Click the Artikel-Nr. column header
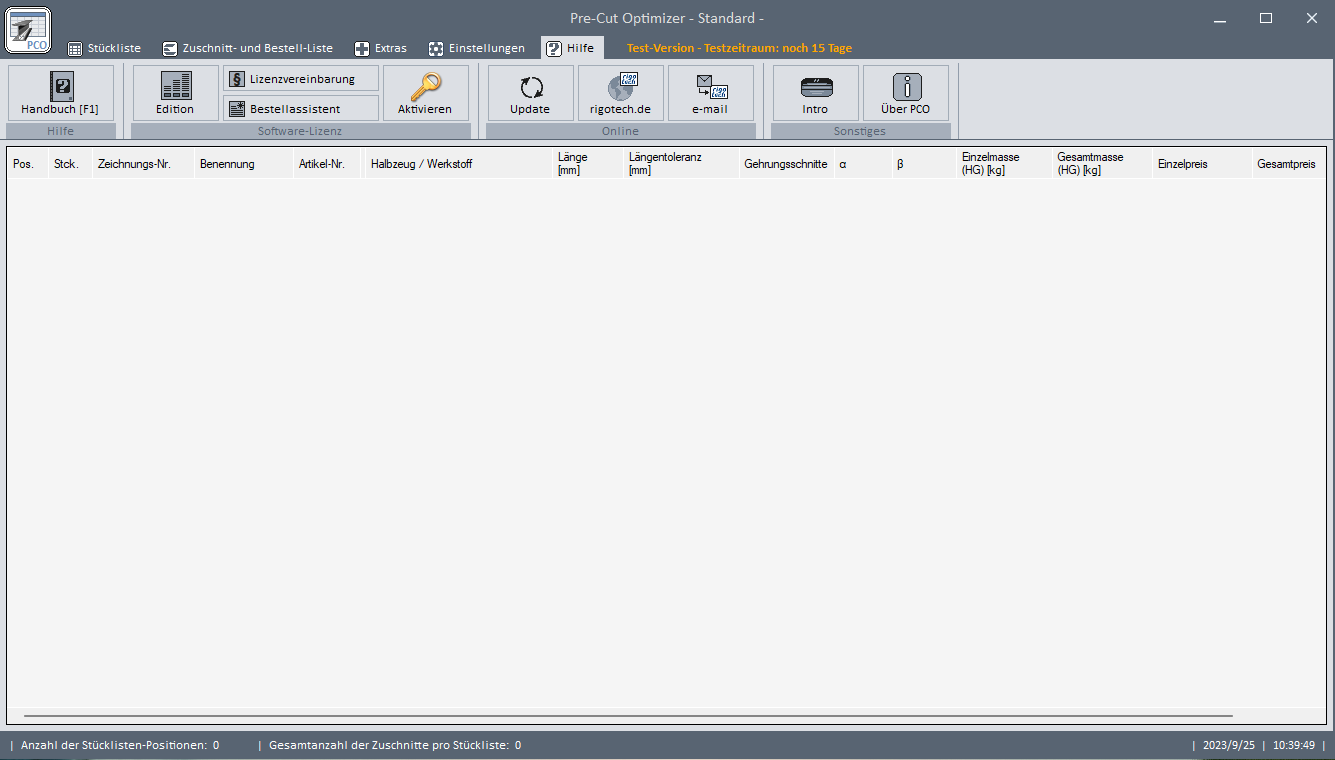Viewport: 1335px width, 760px height. [x=329, y=164]
